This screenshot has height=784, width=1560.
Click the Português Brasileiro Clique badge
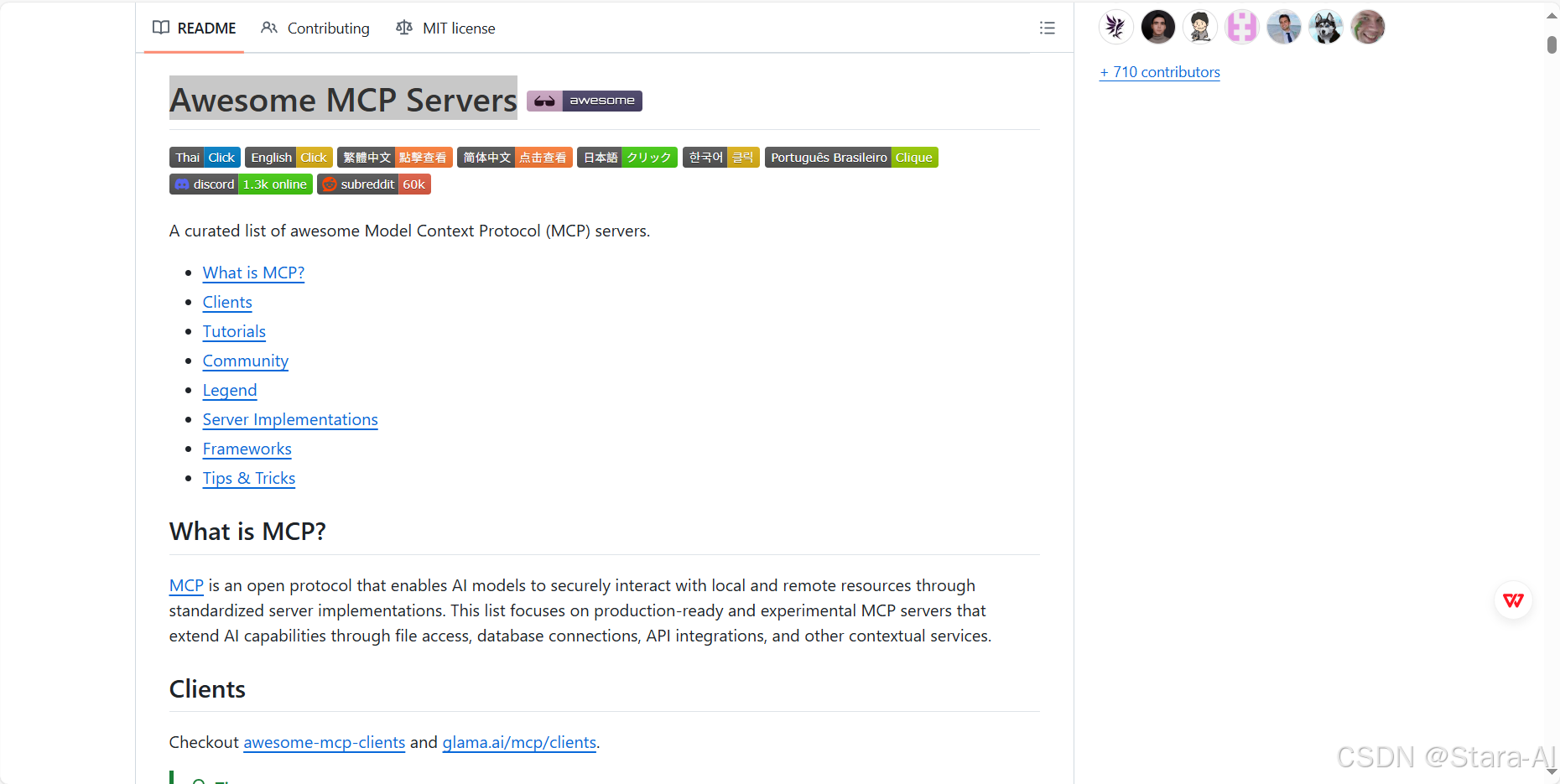(x=851, y=158)
